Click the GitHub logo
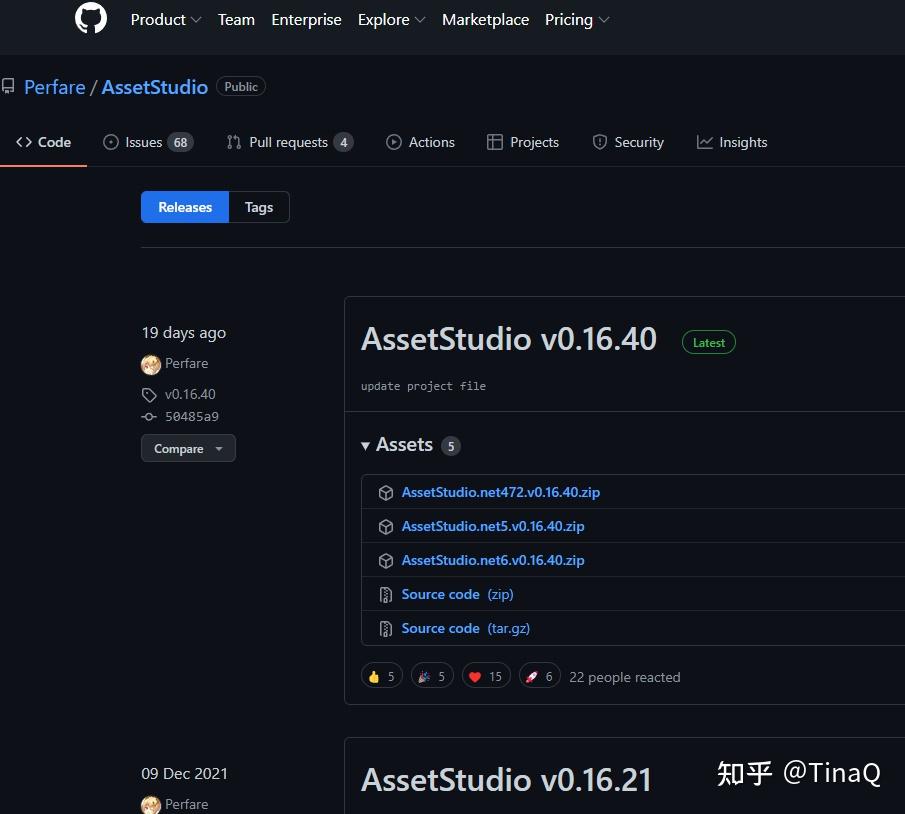The width and height of the screenshot is (905, 814). click(x=90, y=19)
